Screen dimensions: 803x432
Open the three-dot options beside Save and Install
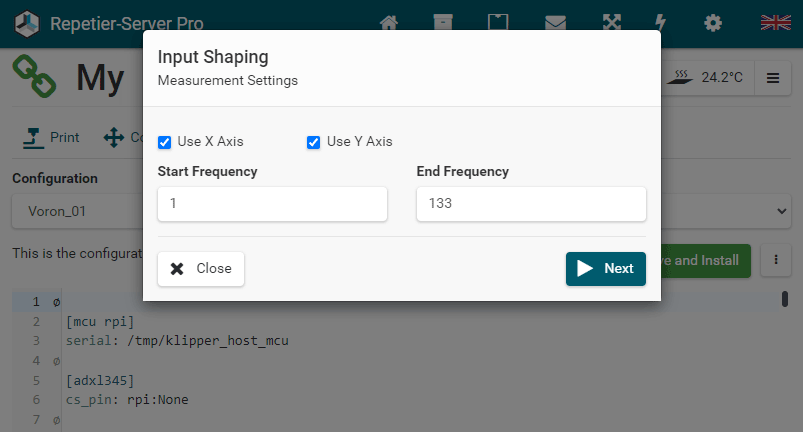tap(776, 260)
